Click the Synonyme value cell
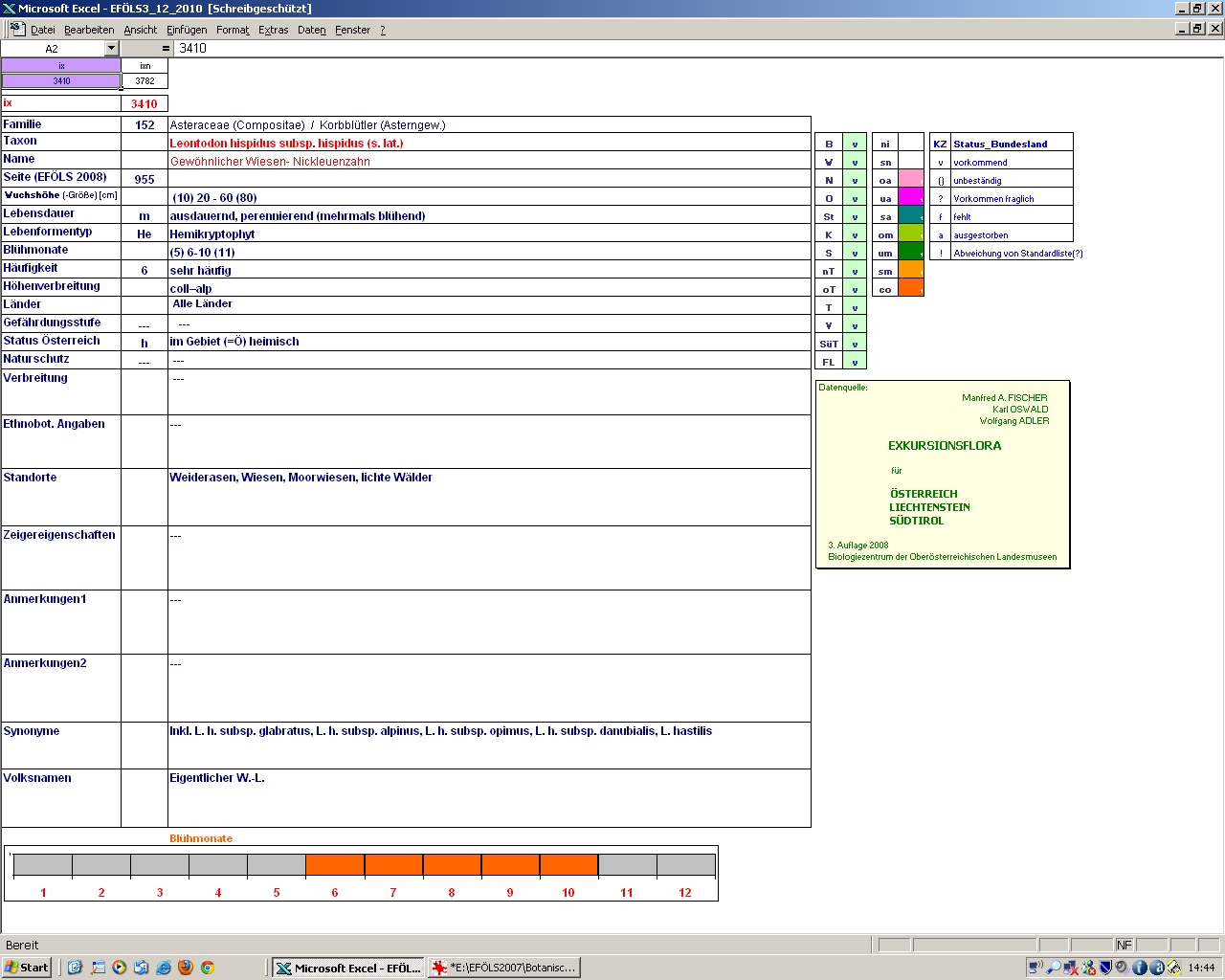1225x980 pixels. [x=489, y=746]
